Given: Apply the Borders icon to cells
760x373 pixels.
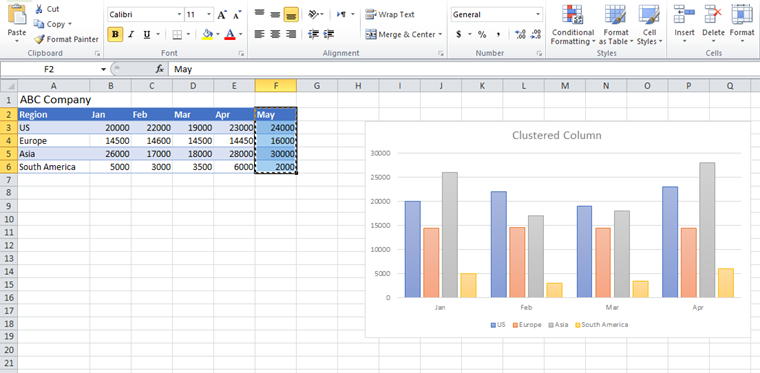Looking at the screenshot, I should click(177, 34).
